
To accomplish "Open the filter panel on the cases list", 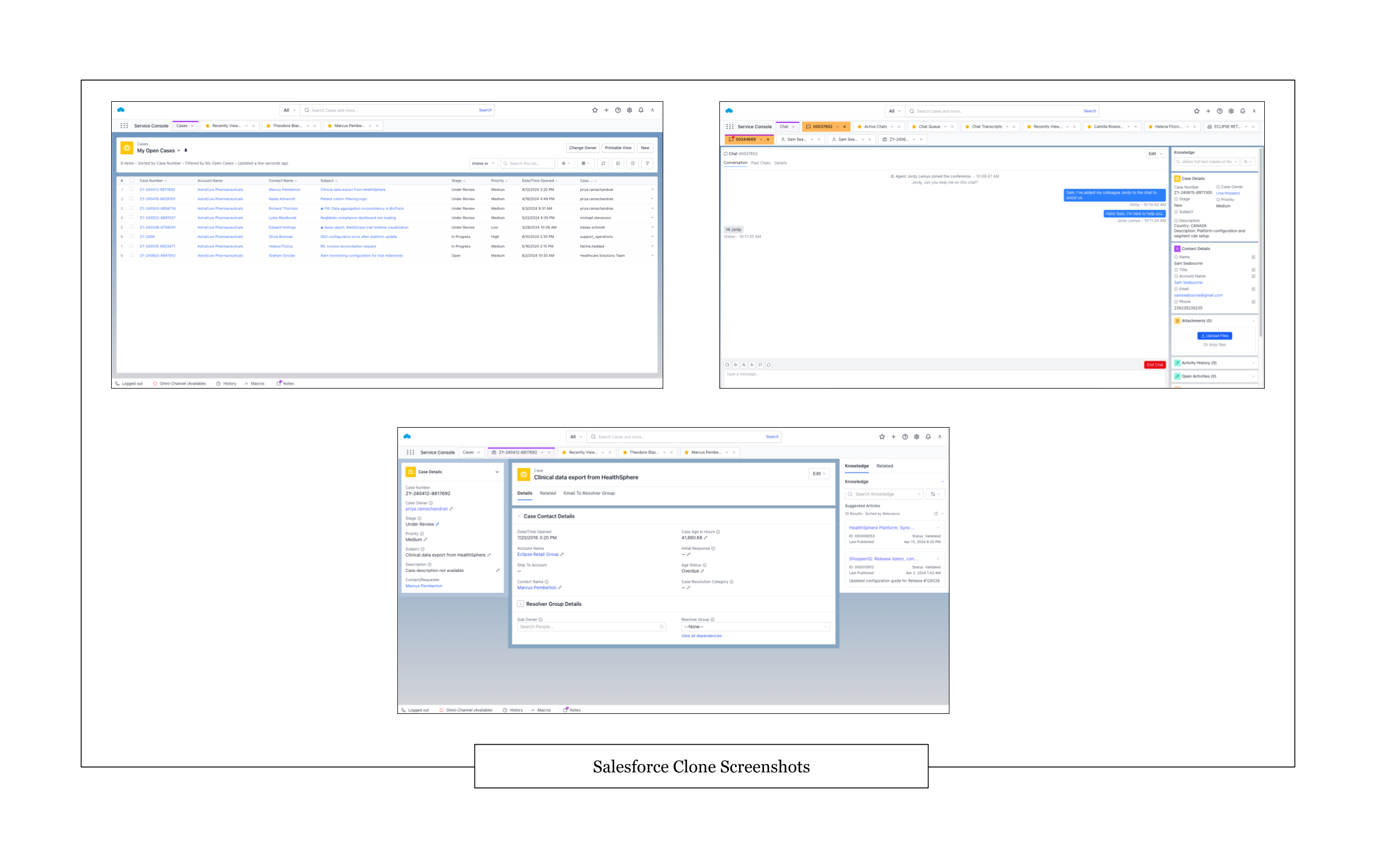I will point(647,163).
